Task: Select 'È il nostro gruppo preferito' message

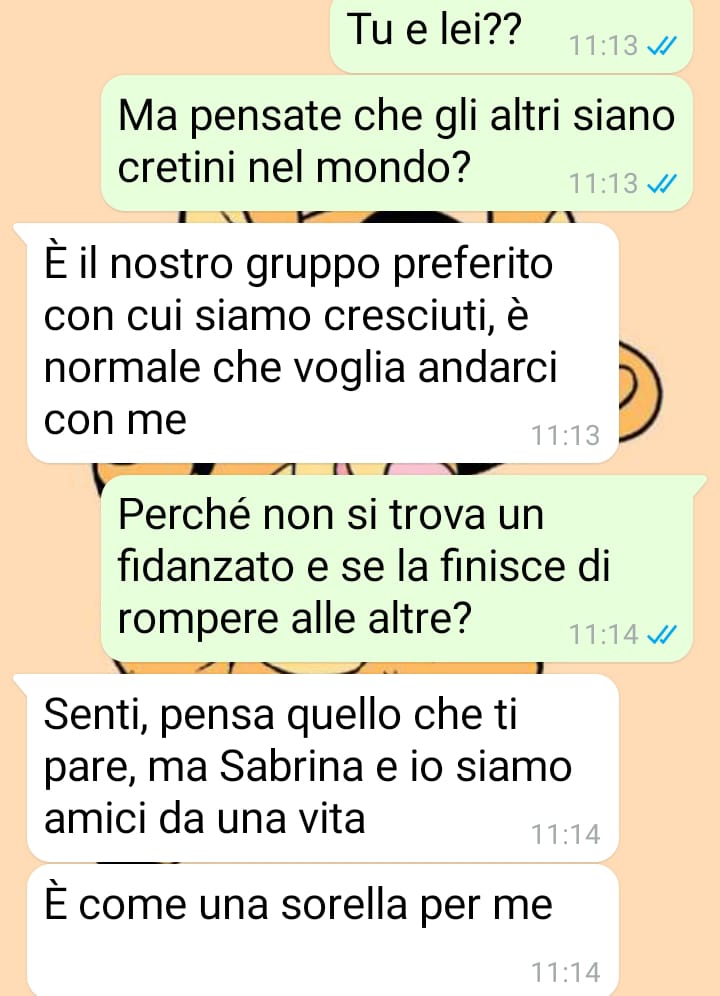Action: click(323, 342)
